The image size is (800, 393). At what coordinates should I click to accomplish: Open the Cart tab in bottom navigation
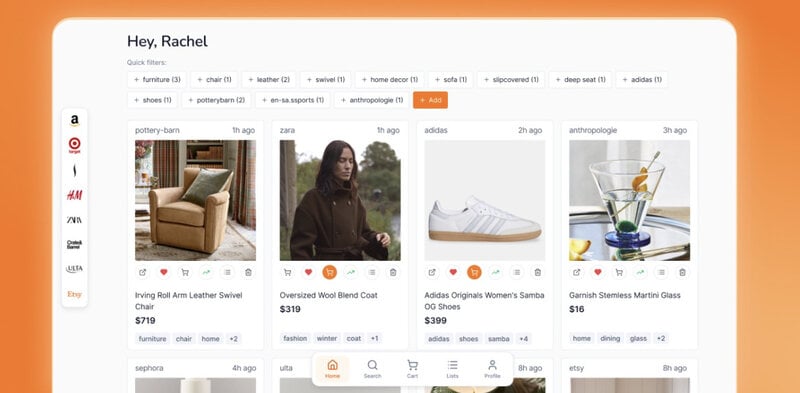click(x=412, y=369)
